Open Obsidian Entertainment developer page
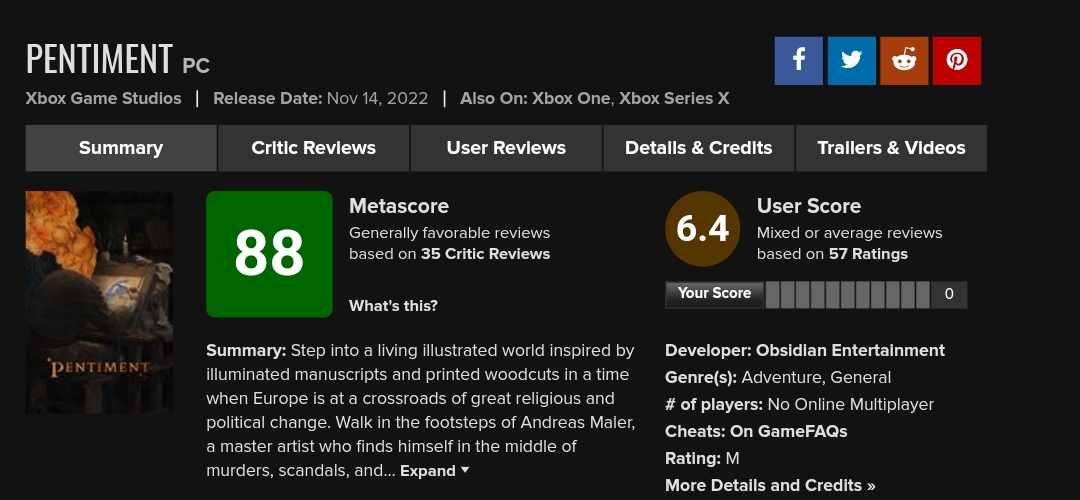This screenshot has width=1080, height=500. pos(850,351)
